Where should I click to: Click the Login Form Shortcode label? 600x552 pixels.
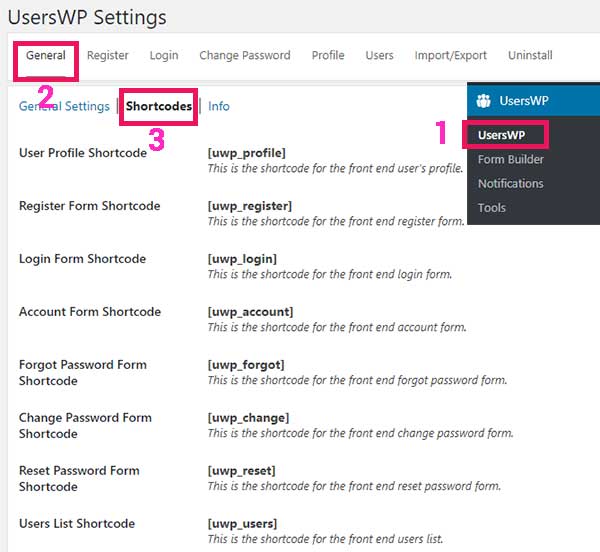[83, 259]
